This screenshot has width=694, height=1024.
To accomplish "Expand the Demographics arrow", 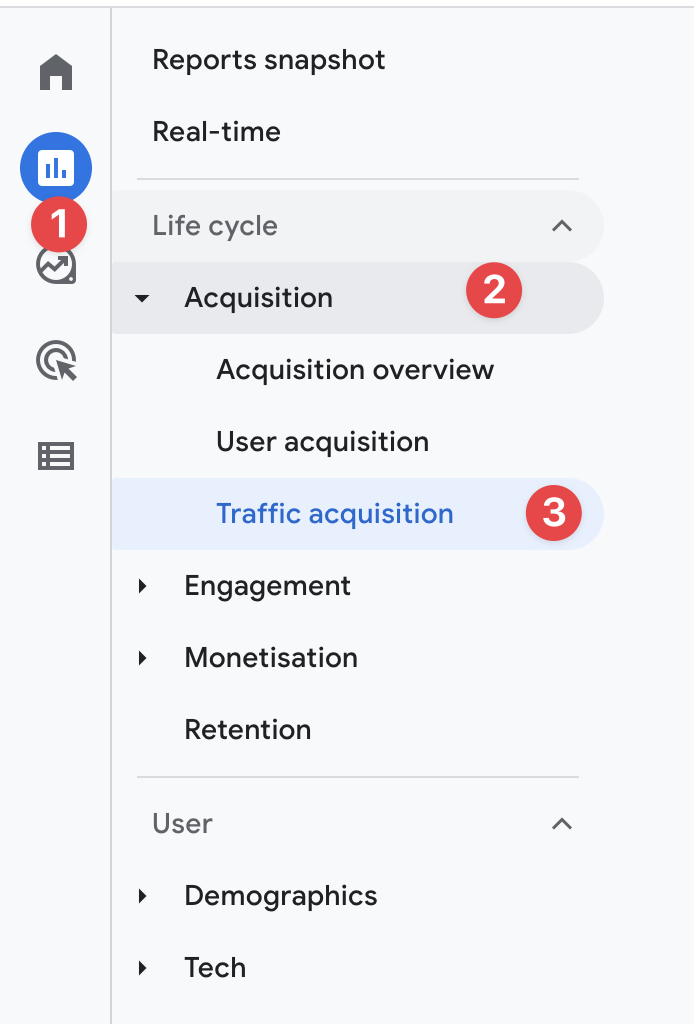I will click(x=142, y=895).
